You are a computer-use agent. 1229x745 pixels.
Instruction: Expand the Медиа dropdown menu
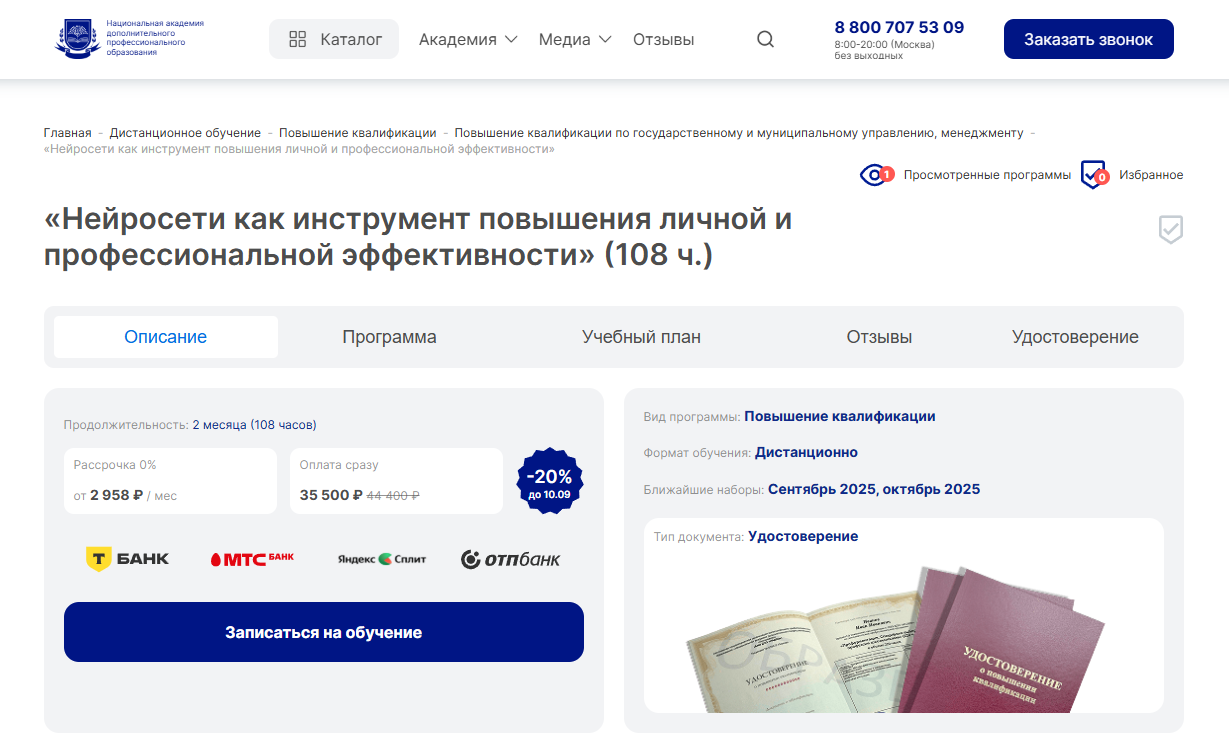[x=575, y=40]
